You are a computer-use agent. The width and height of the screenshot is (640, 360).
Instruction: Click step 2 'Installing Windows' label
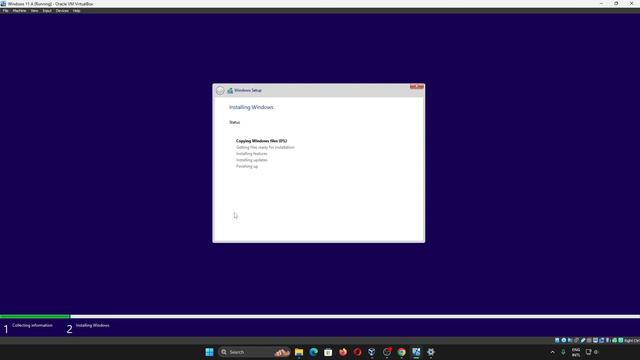[x=93, y=325]
